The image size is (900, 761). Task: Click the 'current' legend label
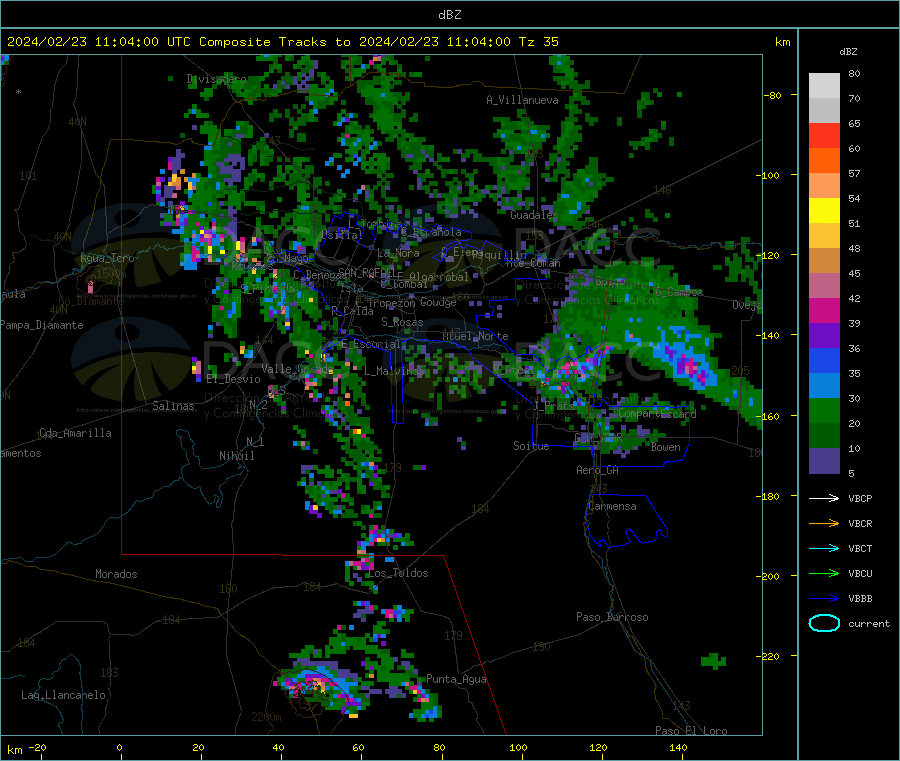(x=869, y=623)
